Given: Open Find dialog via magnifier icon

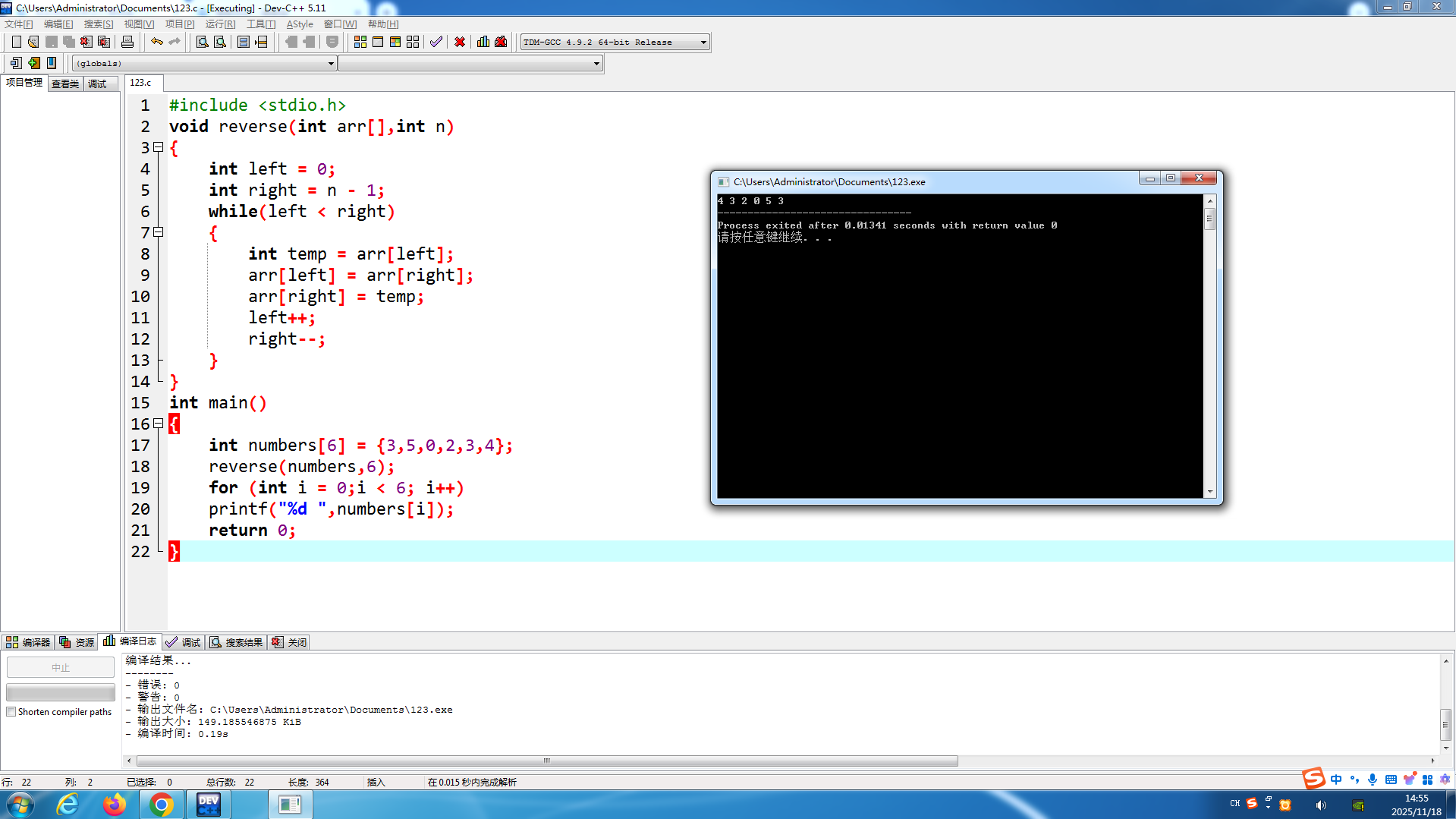Looking at the screenshot, I should tap(202, 42).
